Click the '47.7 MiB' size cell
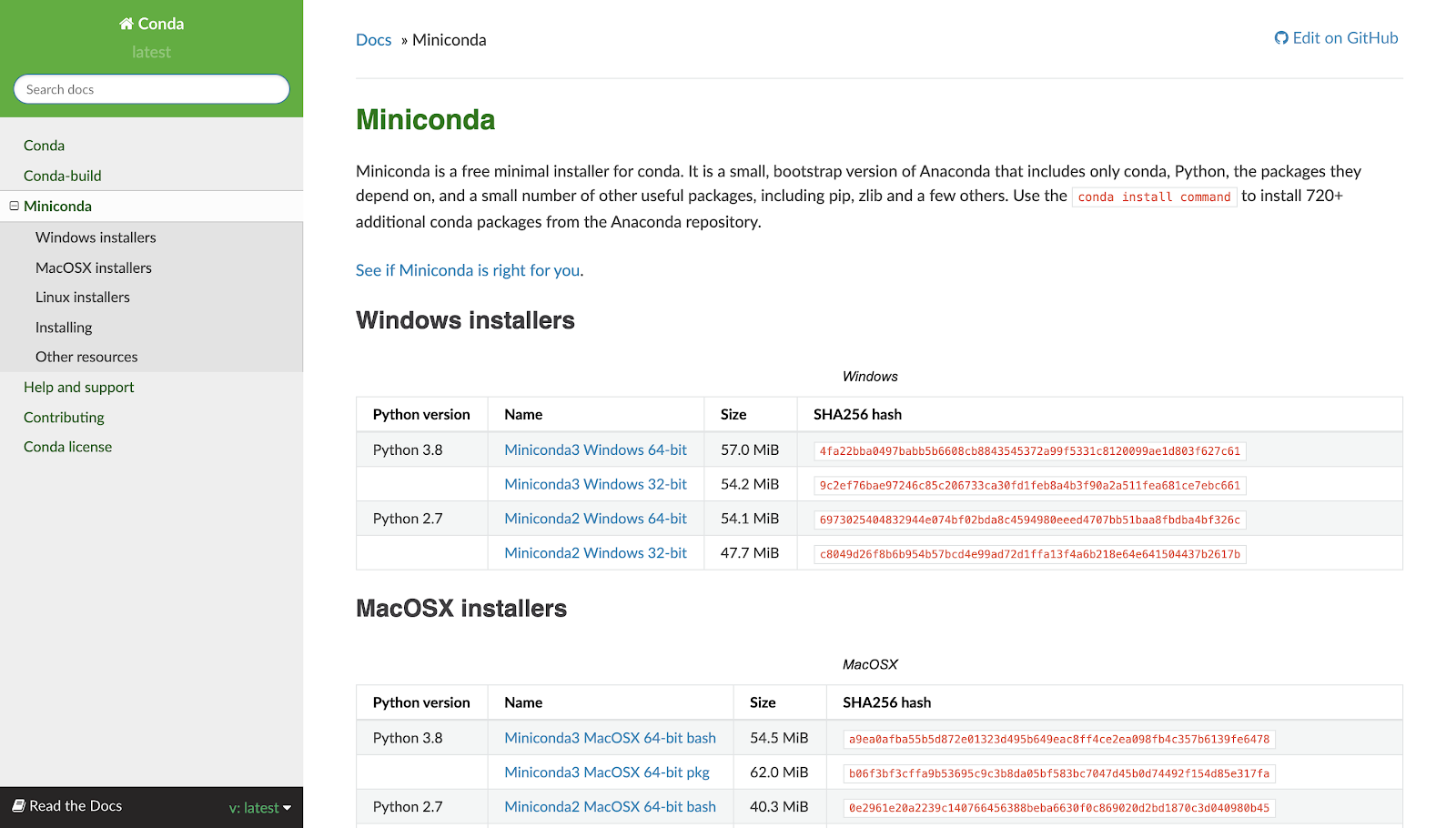The image size is (1456, 828). click(750, 553)
